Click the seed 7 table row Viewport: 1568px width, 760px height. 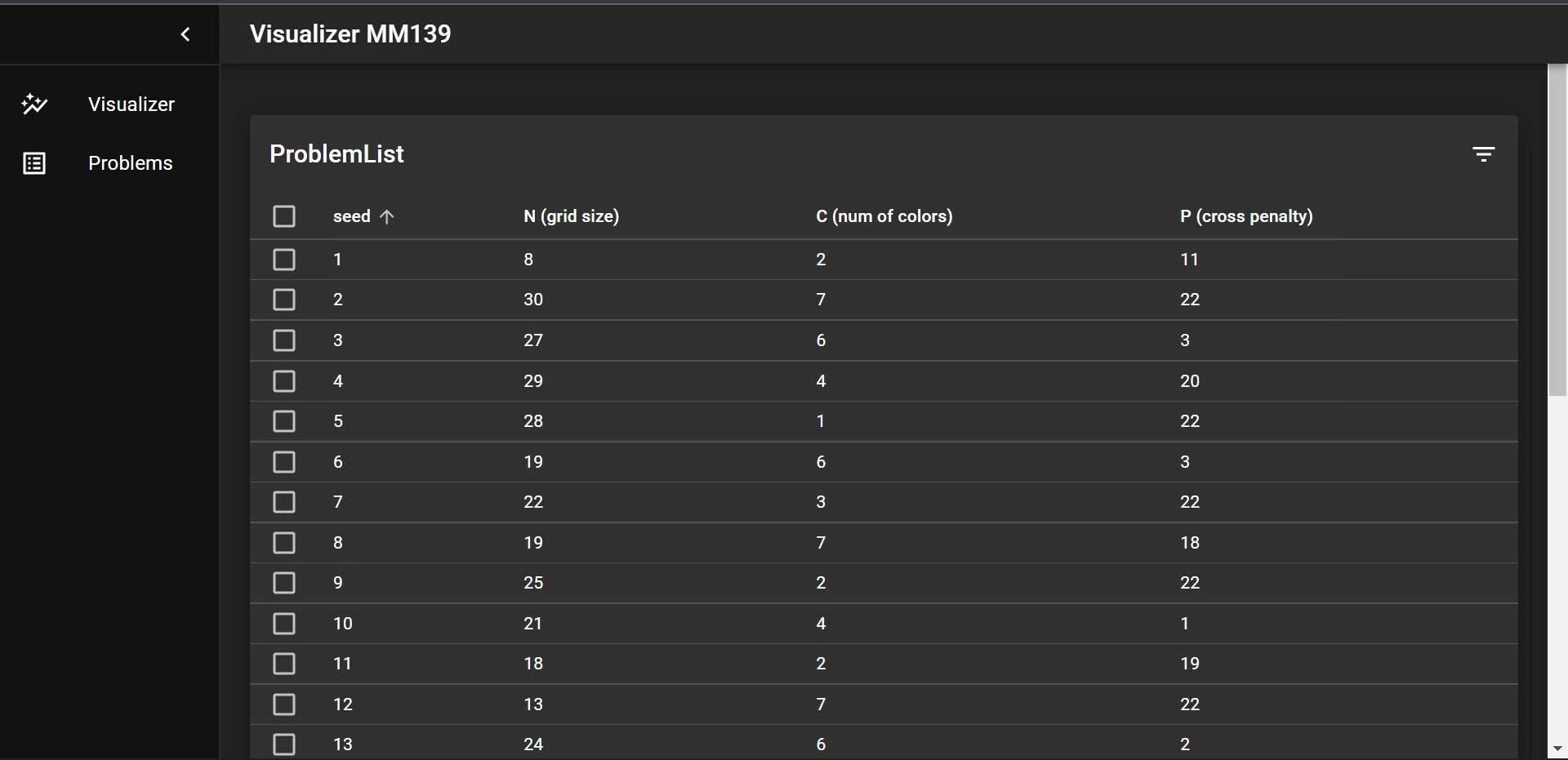(817, 502)
